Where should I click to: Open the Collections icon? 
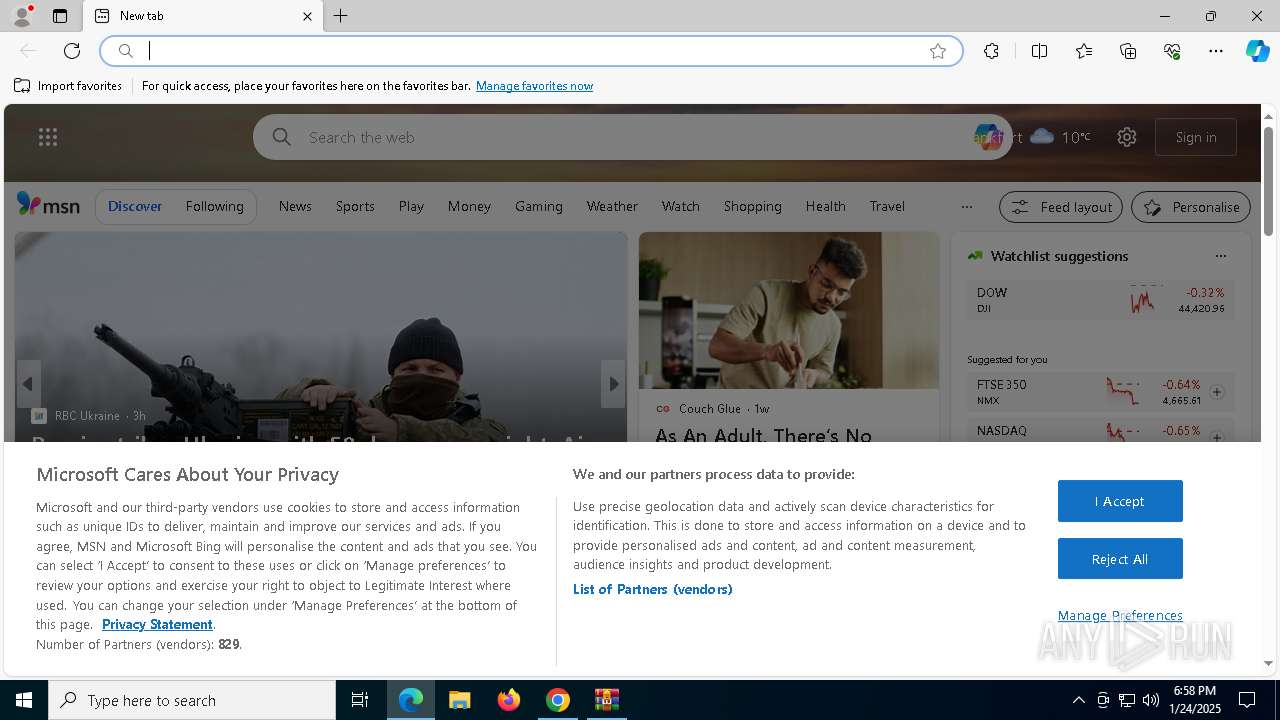click(1128, 51)
